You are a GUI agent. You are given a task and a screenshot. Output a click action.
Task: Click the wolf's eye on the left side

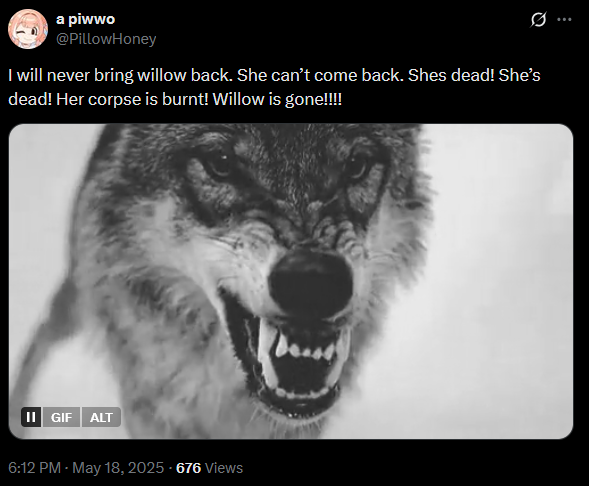[x=219, y=164]
